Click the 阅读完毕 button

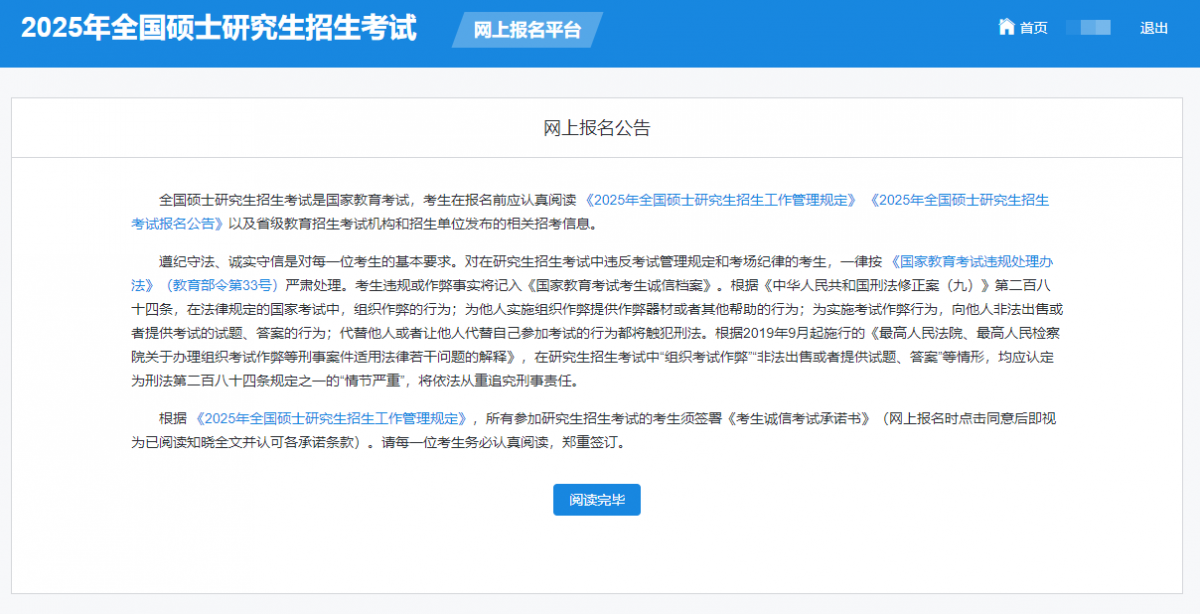(596, 500)
